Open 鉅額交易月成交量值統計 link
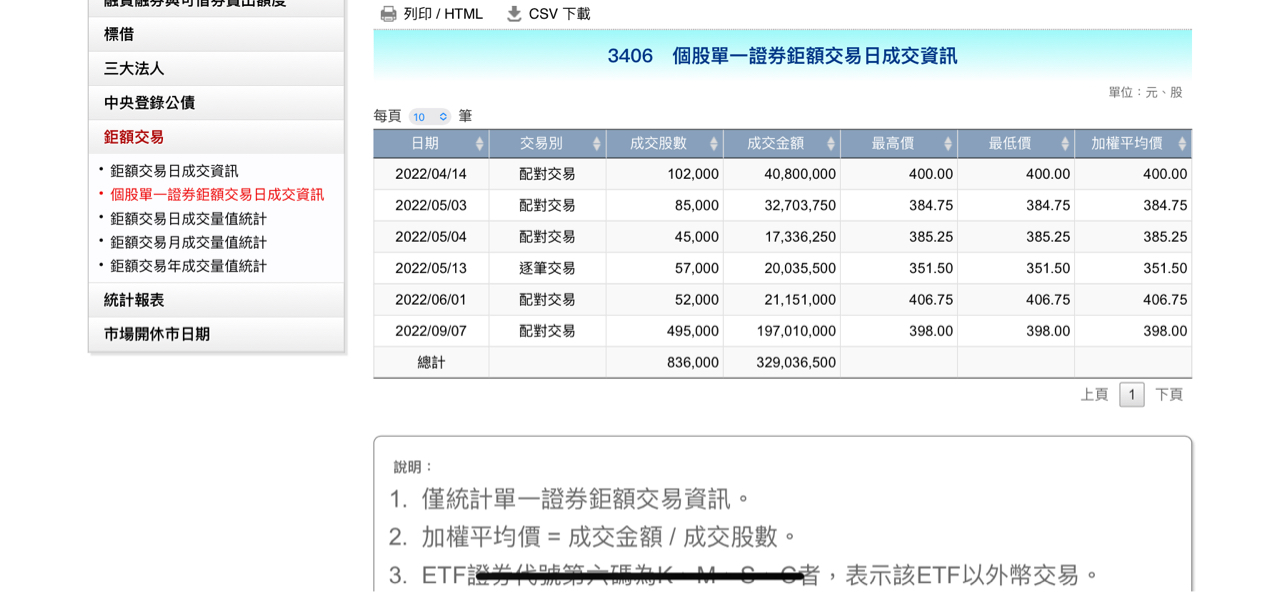 [x=188, y=242]
